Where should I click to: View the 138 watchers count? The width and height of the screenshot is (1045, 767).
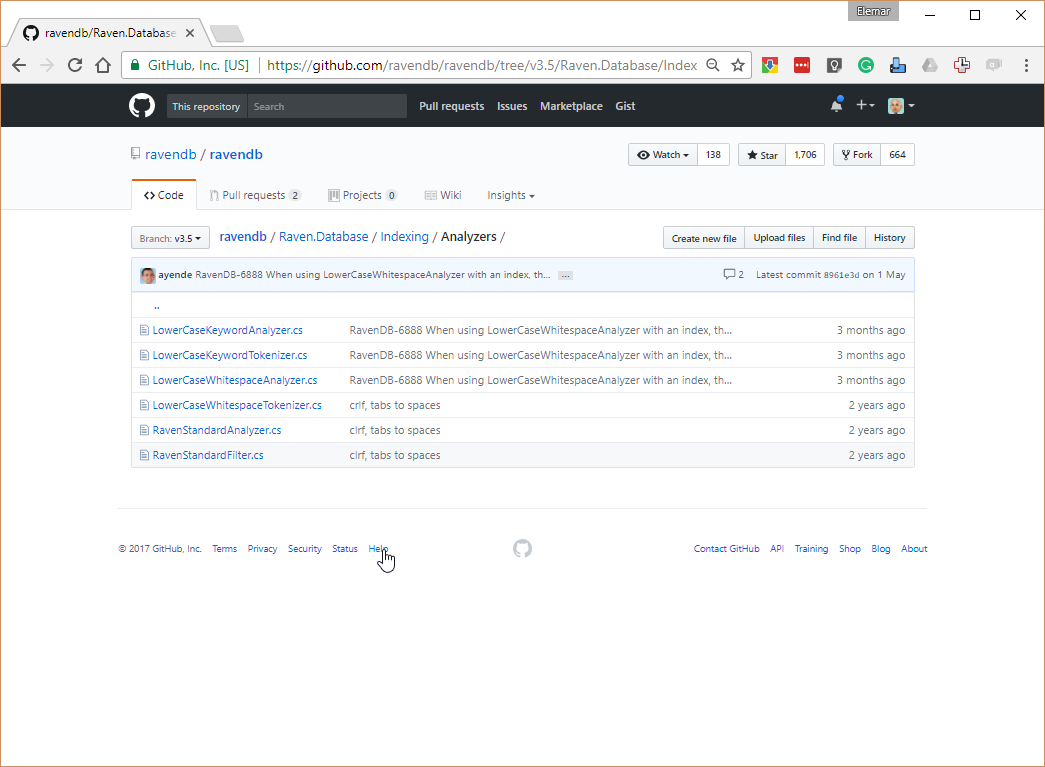[713, 155]
